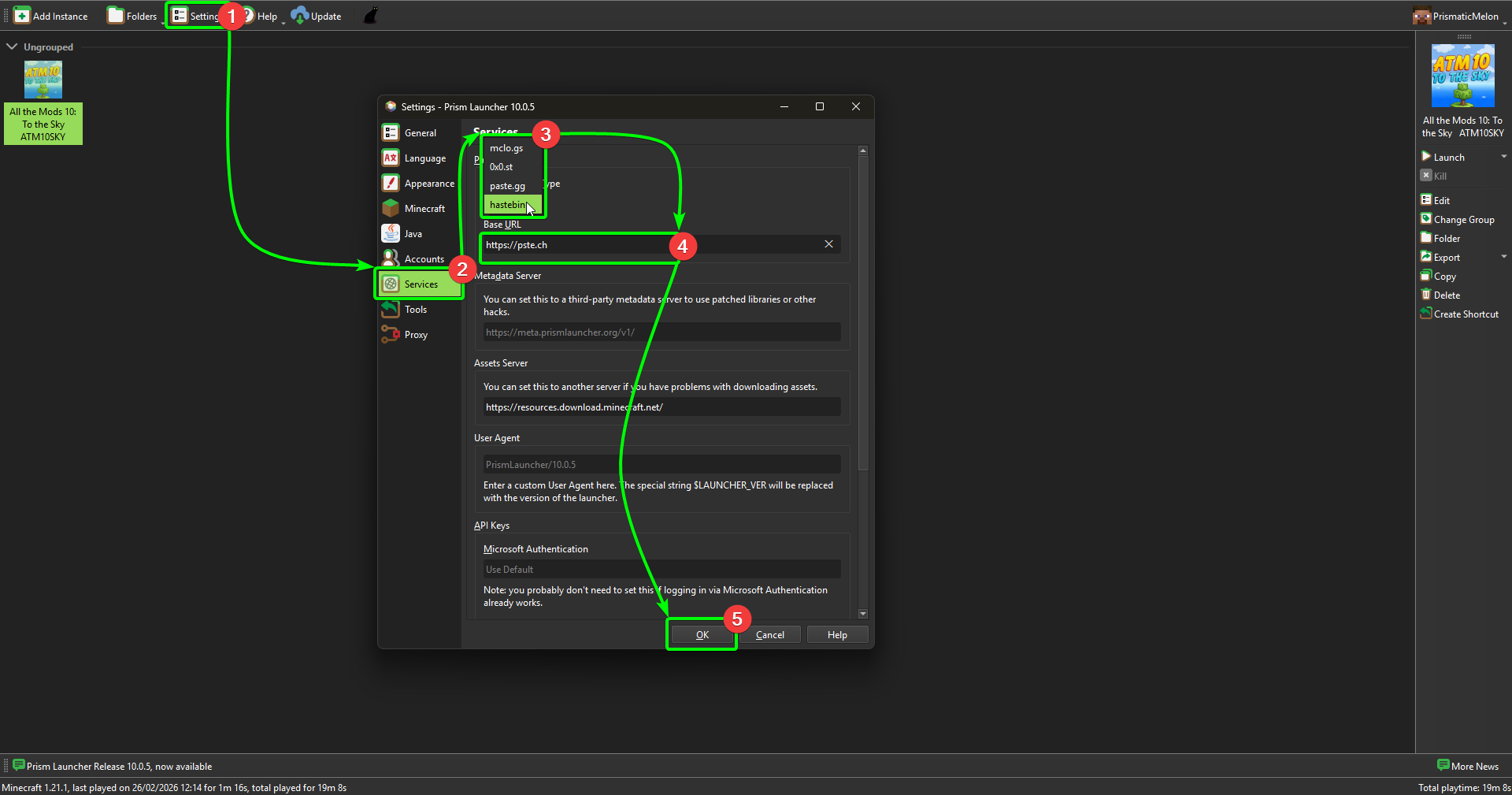Viewport: 1512px width, 795px height.
Task: Click the Update toolbar icon
Action: coord(300,15)
